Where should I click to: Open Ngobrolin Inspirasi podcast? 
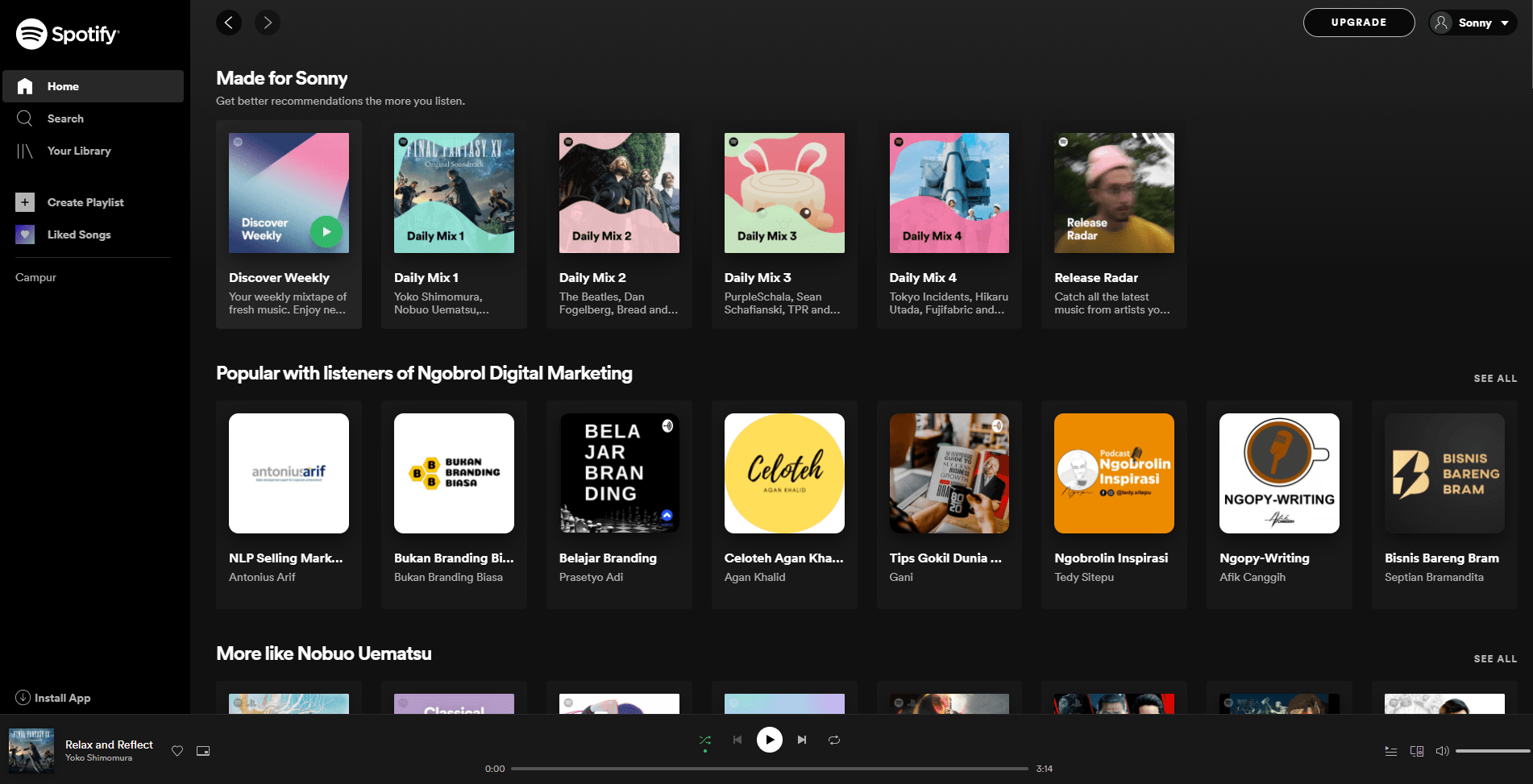tap(1114, 504)
